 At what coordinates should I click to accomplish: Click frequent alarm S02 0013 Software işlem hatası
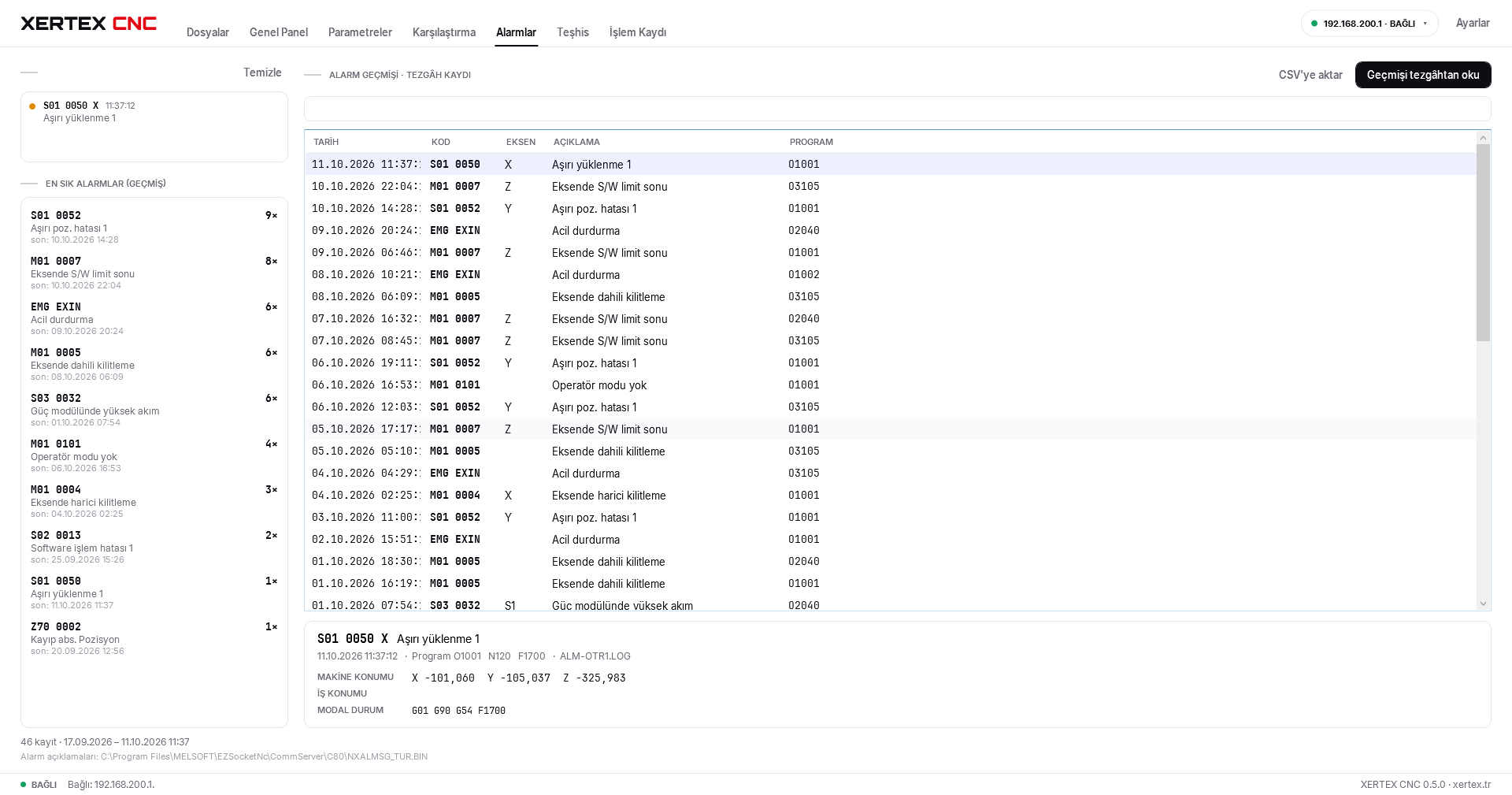pyautogui.click(x=154, y=547)
